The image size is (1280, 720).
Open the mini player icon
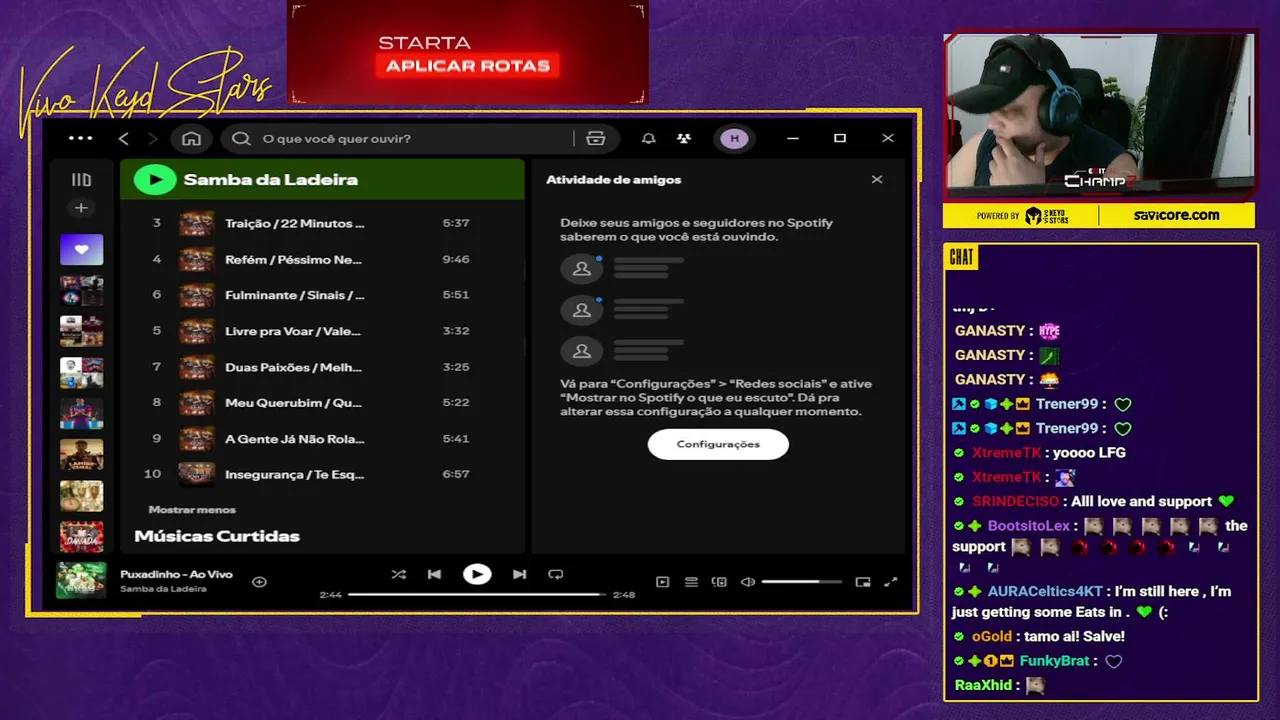pos(863,582)
